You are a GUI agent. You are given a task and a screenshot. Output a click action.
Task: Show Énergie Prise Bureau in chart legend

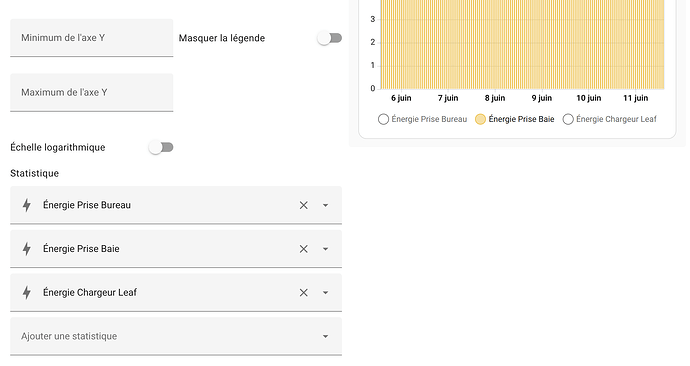[x=422, y=119]
